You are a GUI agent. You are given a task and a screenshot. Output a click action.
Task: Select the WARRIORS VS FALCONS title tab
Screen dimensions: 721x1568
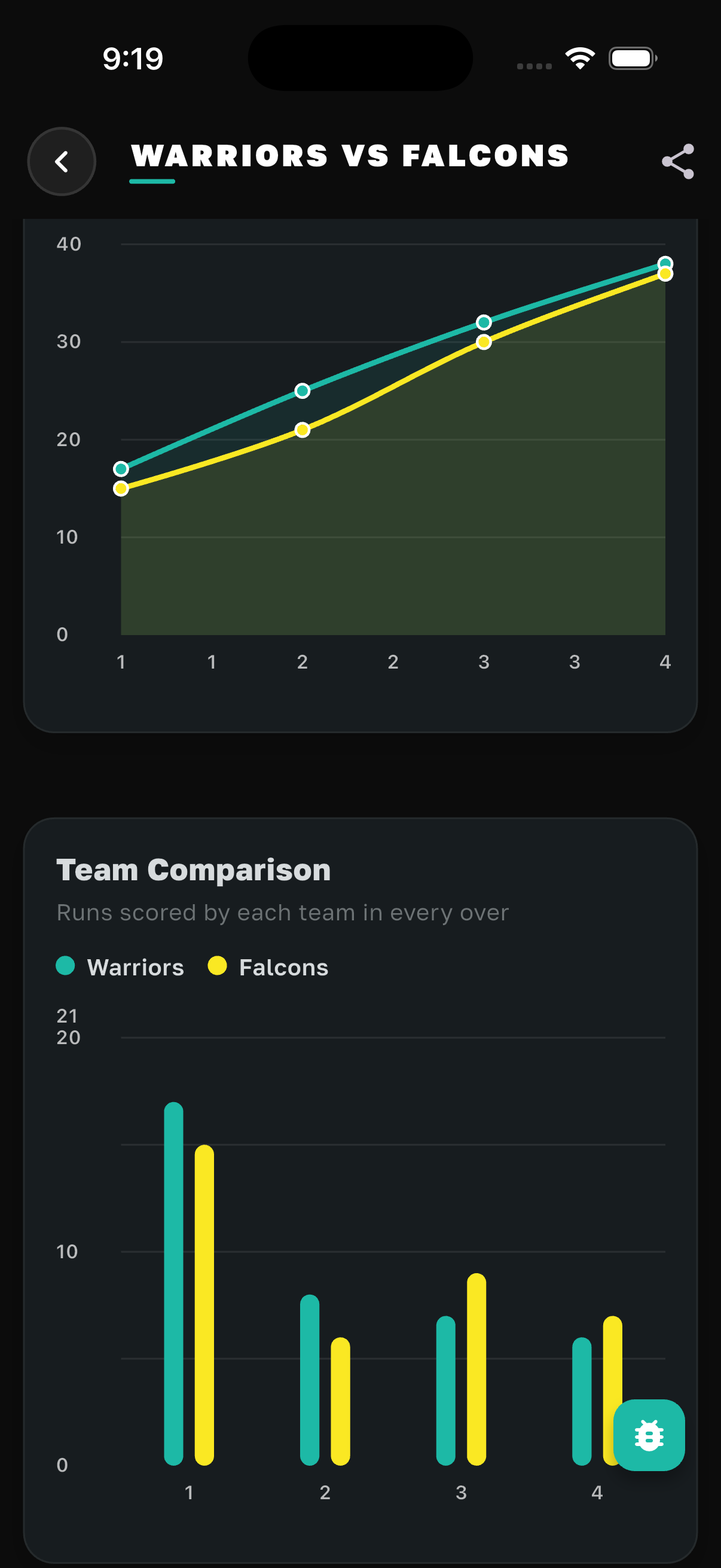[x=350, y=157]
